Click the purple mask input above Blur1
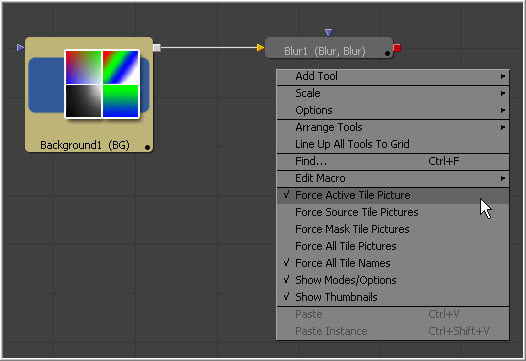Screen dimensions: 526x361 (329, 32)
